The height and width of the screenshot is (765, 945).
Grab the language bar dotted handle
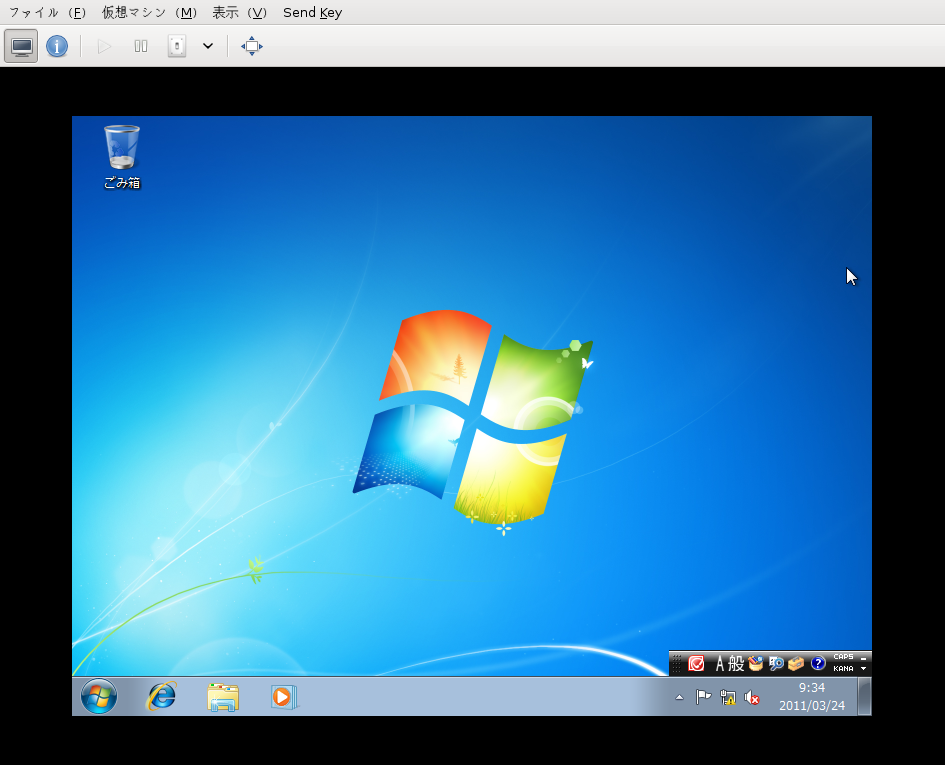676,664
